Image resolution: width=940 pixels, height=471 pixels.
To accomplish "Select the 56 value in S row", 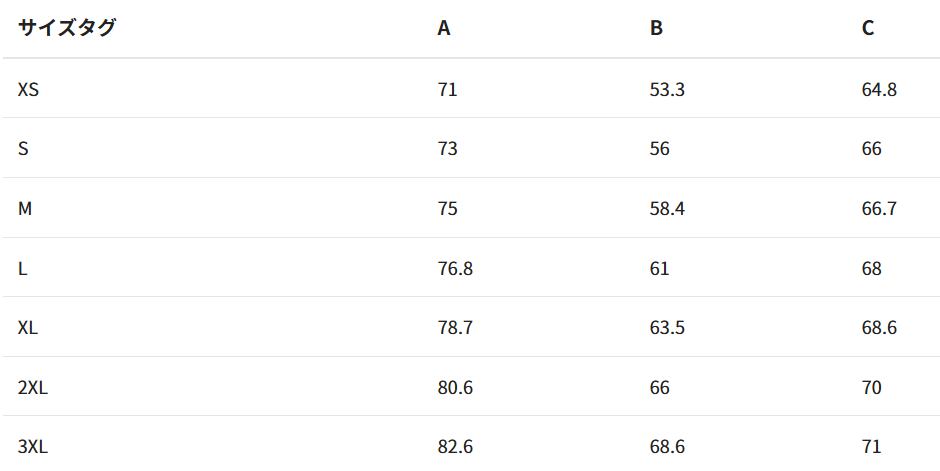I will 659,148.
